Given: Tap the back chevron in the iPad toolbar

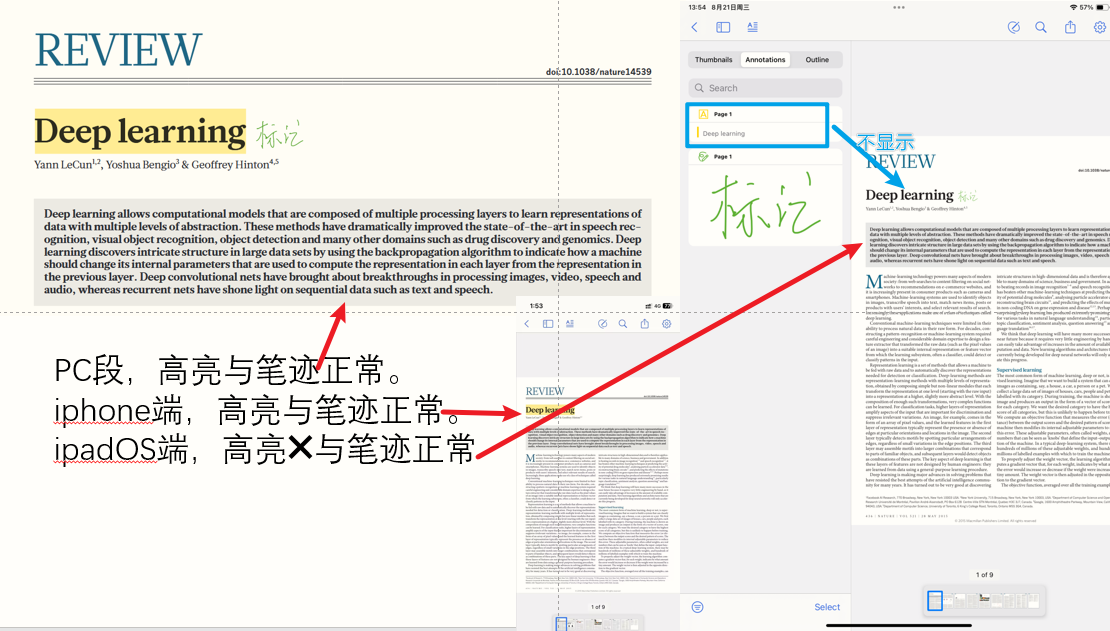Looking at the screenshot, I should [694, 27].
